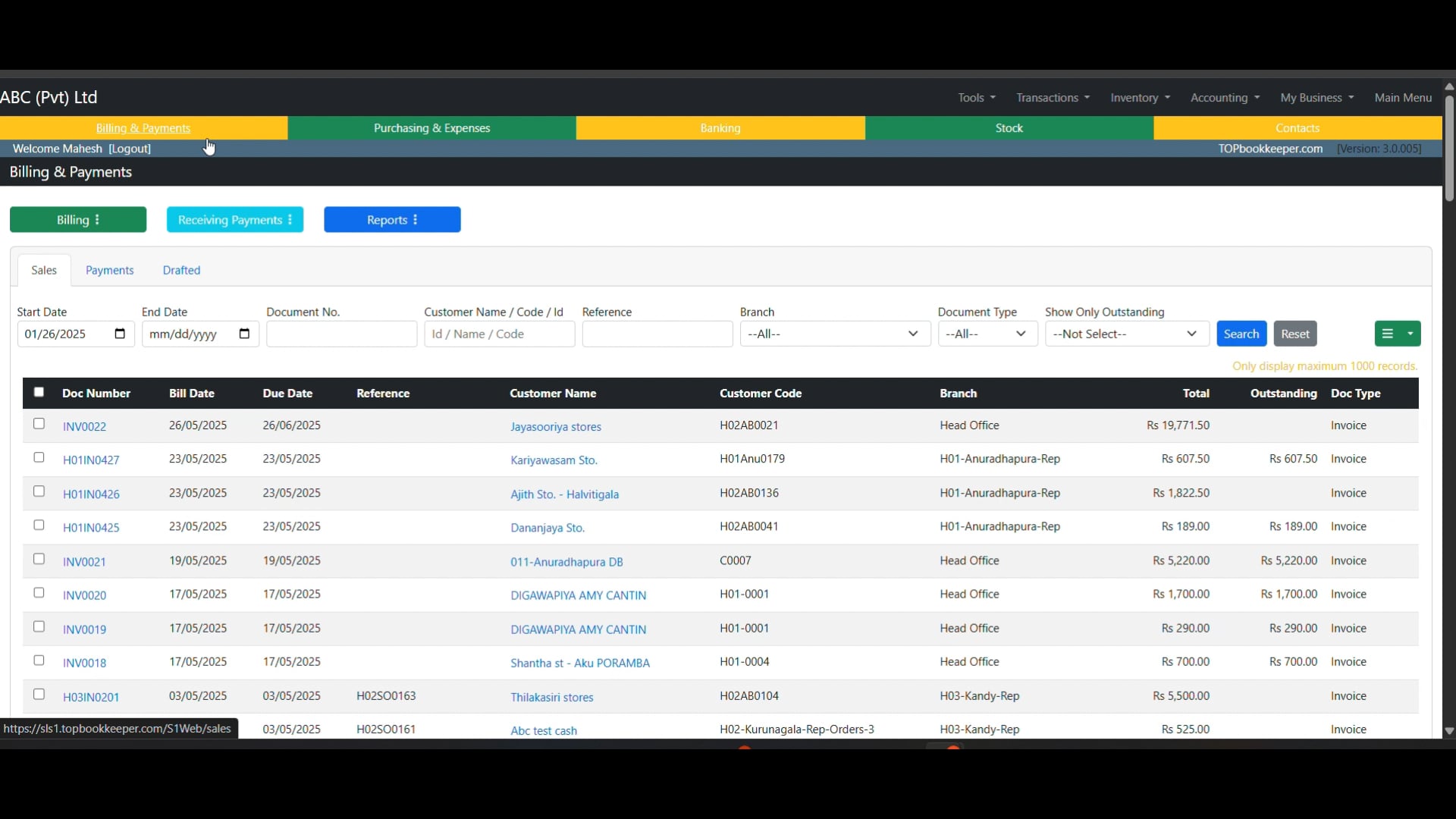Click the Document No. input field
The width and height of the screenshot is (1456, 819).
click(340, 334)
